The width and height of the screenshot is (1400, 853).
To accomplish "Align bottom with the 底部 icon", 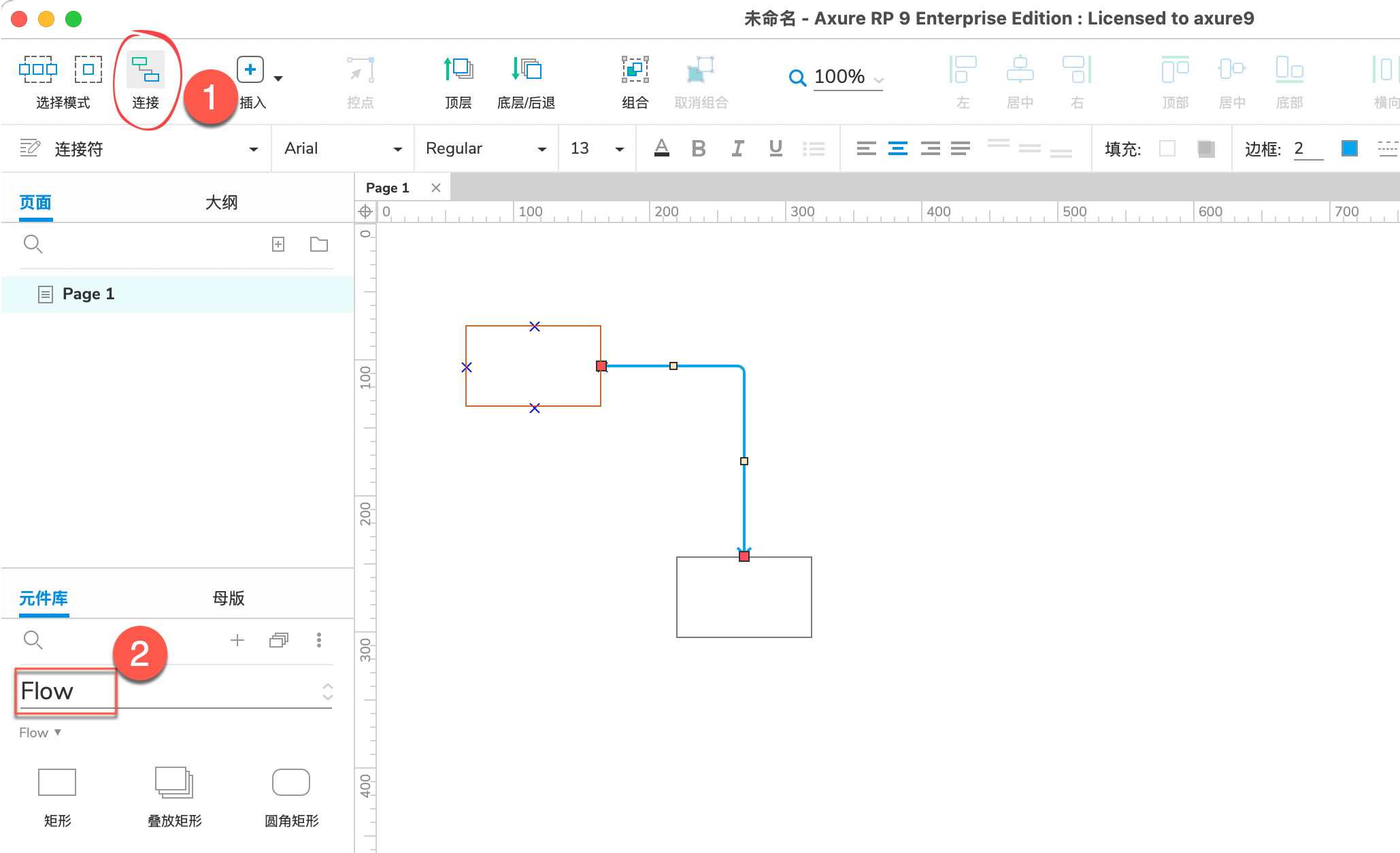I will pyautogui.click(x=1289, y=69).
